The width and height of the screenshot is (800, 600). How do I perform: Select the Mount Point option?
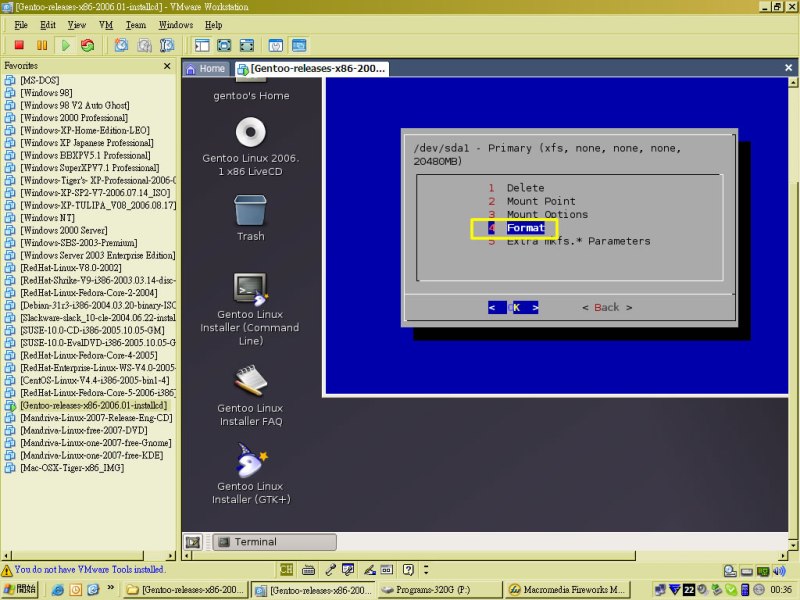point(532,201)
